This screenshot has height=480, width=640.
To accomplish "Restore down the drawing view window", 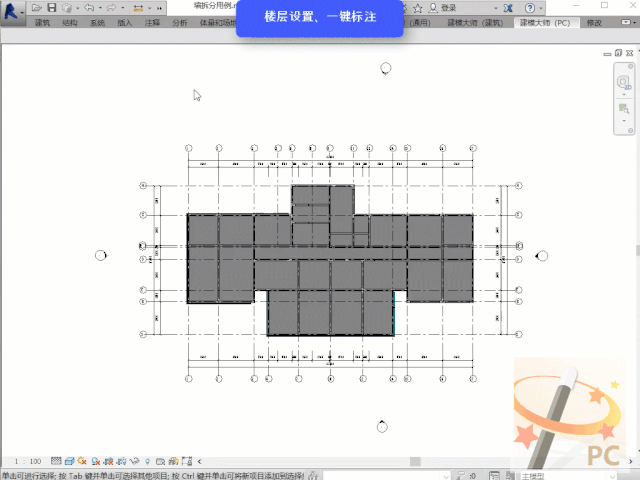I will pos(618,53).
